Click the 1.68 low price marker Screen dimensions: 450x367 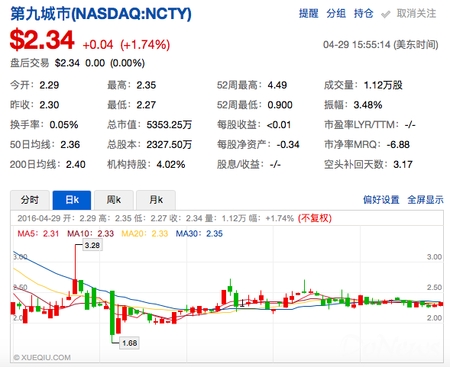[129, 343]
